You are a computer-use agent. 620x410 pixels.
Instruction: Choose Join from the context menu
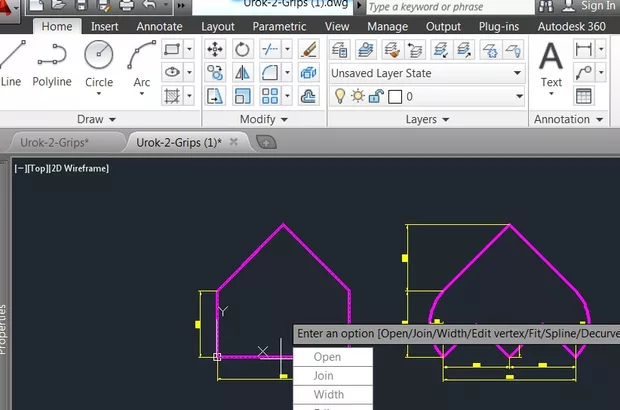324,376
